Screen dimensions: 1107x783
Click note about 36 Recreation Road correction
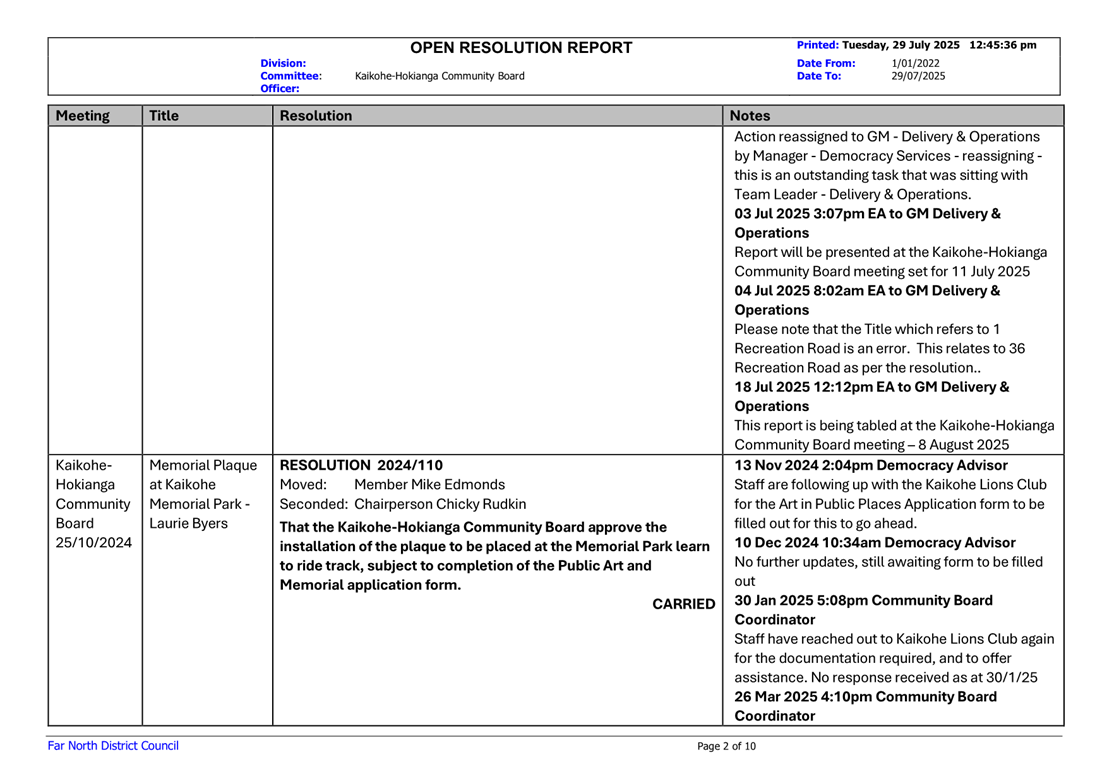[880, 348]
